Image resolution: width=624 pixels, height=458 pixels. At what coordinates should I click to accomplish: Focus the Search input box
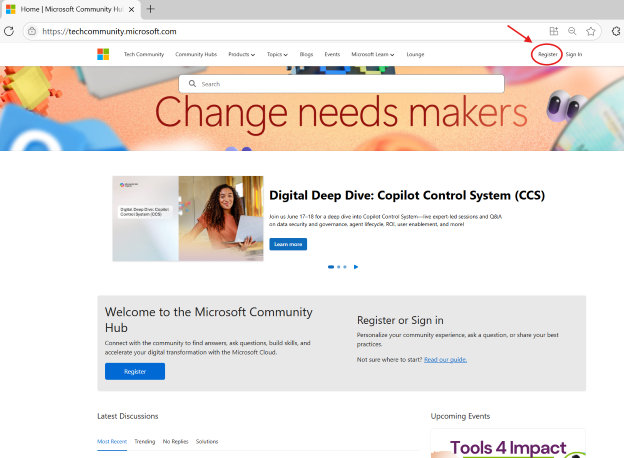[x=341, y=84]
